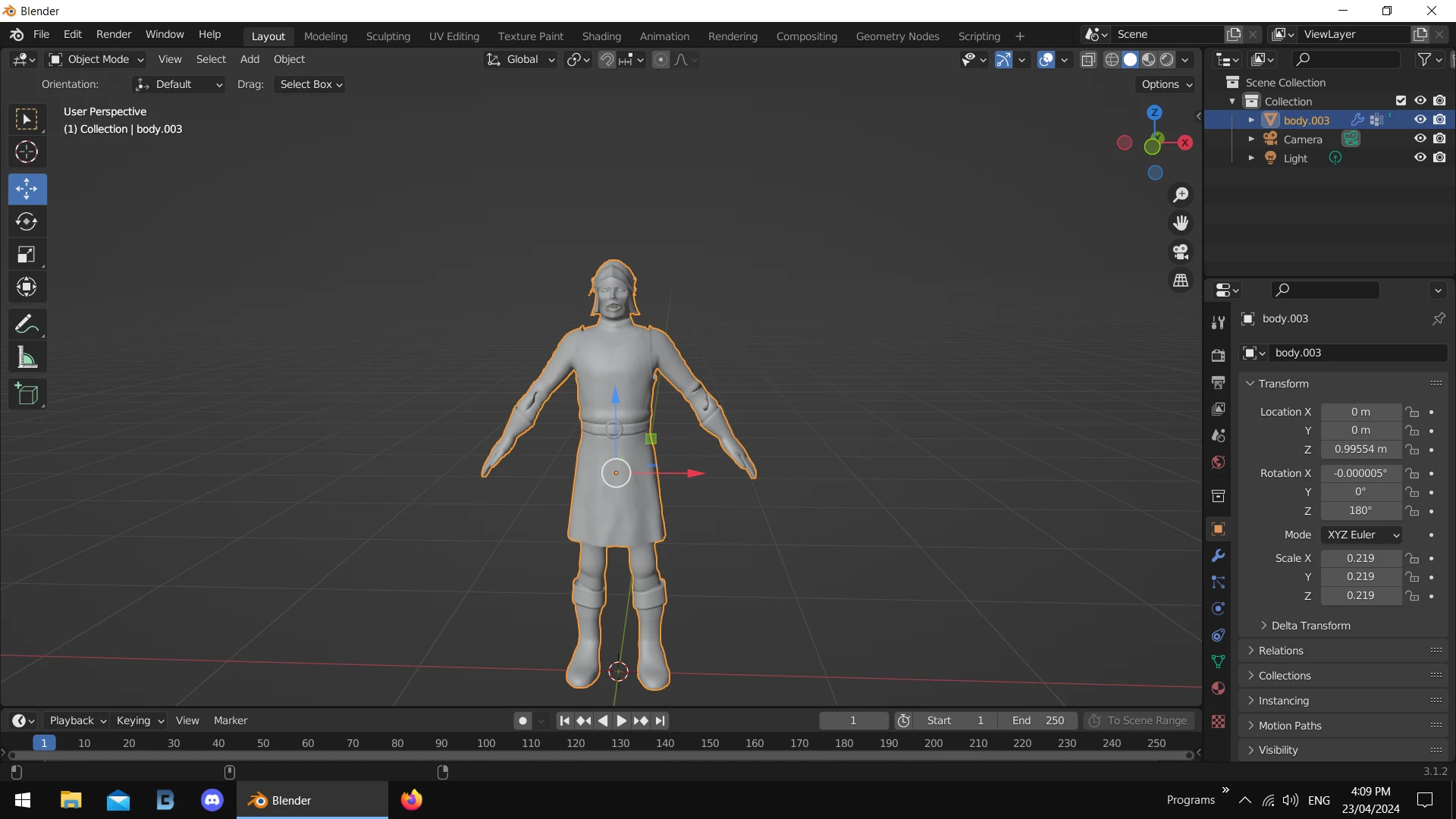Viewport: 1456px width, 819px height.
Task: Open the Render menu
Action: [x=113, y=34]
